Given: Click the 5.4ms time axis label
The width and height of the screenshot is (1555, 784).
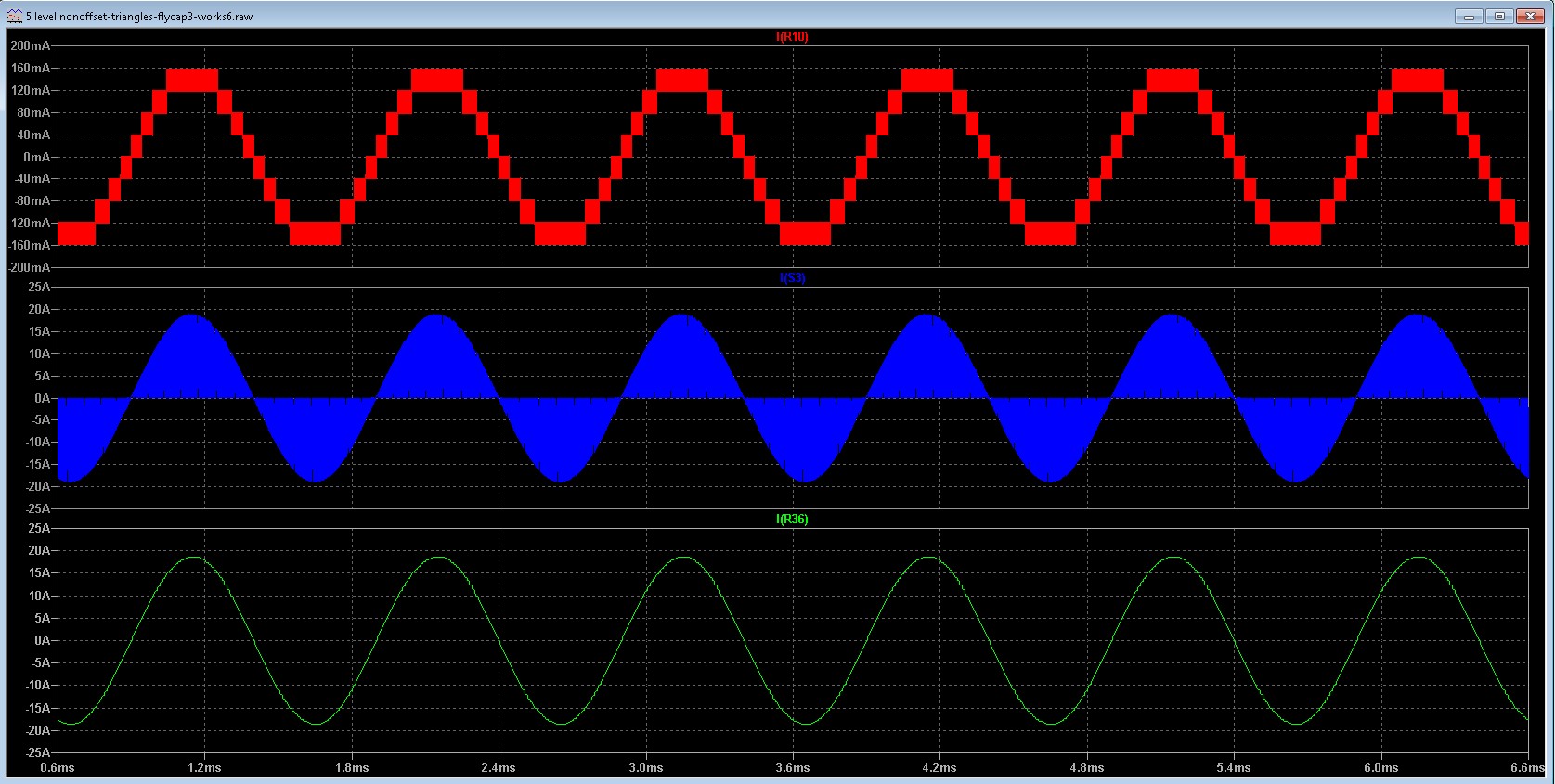Looking at the screenshot, I should [1234, 768].
